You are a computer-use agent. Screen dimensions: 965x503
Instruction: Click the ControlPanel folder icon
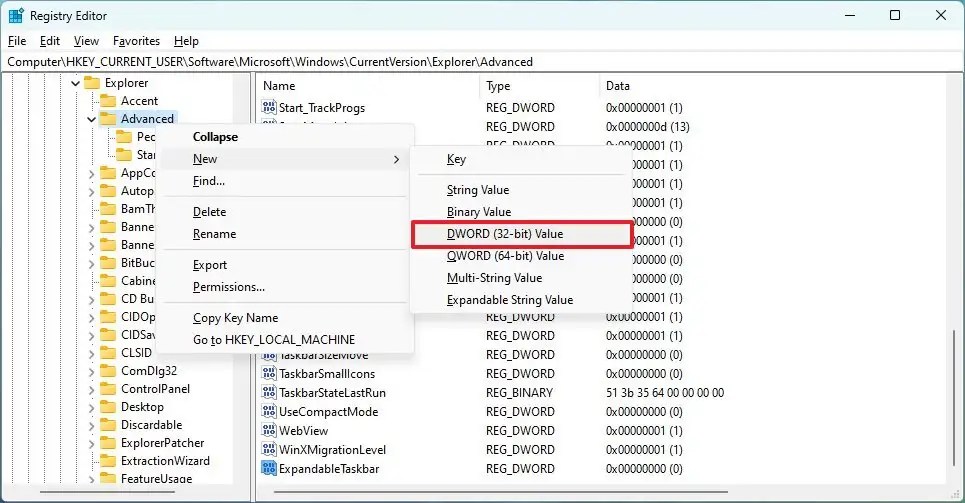click(x=108, y=388)
